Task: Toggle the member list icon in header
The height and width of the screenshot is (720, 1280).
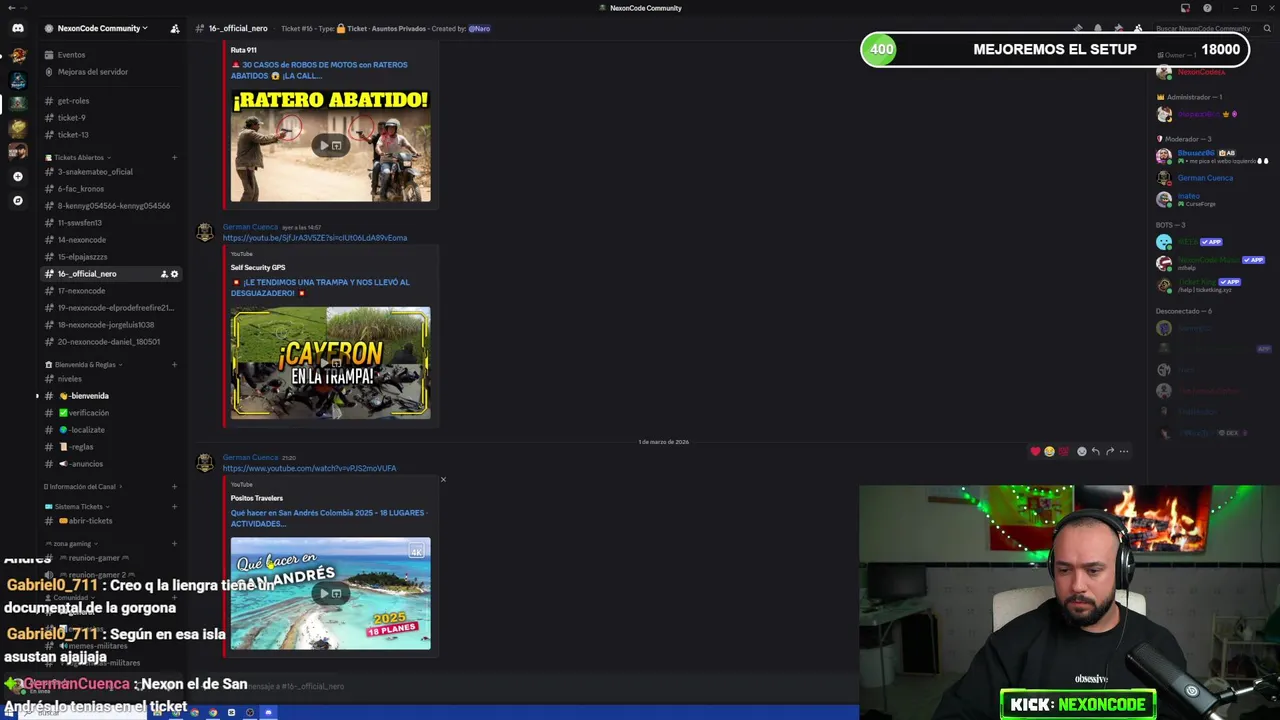Action: pyautogui.click(x=1138, y=29)
